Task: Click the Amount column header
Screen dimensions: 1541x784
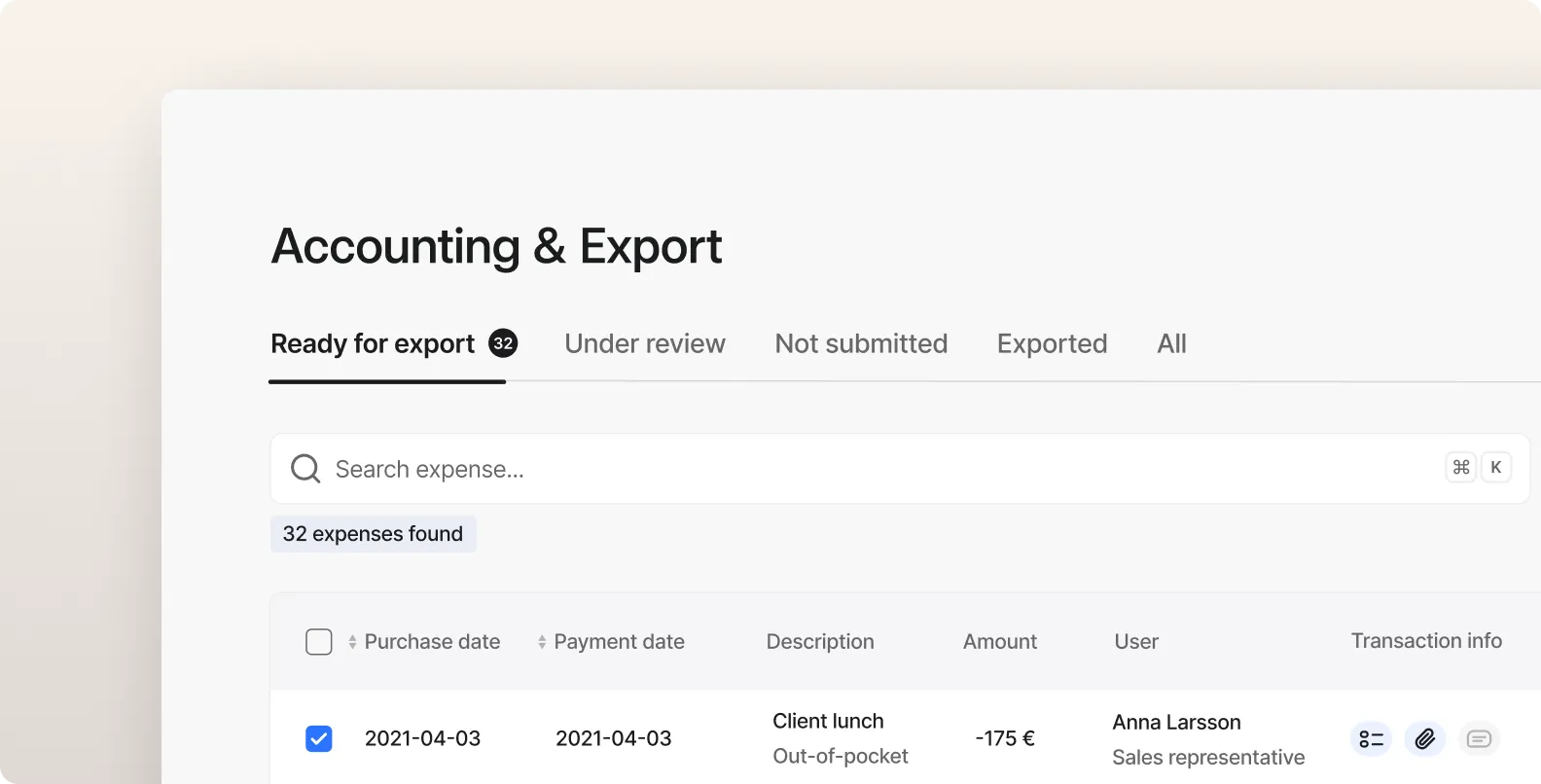Action: tap(1000, 642)
